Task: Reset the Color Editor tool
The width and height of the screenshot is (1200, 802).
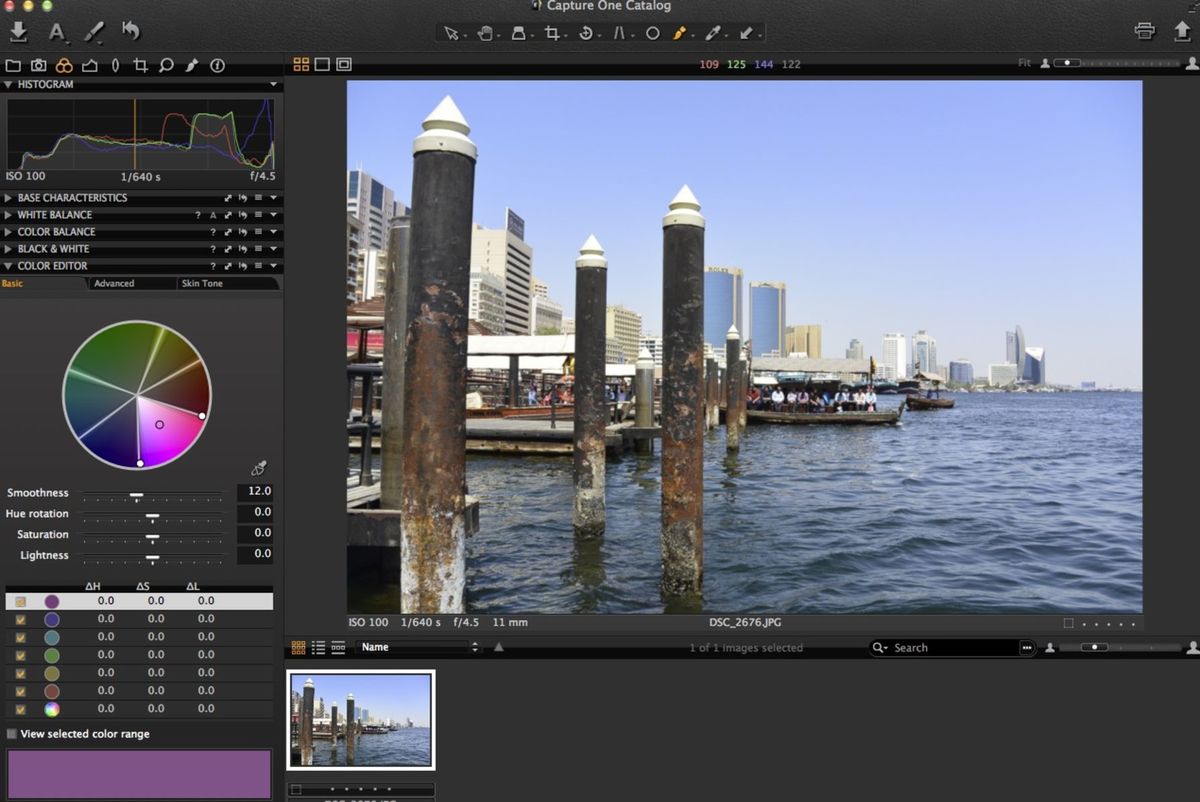Action: tap(243, 266)
